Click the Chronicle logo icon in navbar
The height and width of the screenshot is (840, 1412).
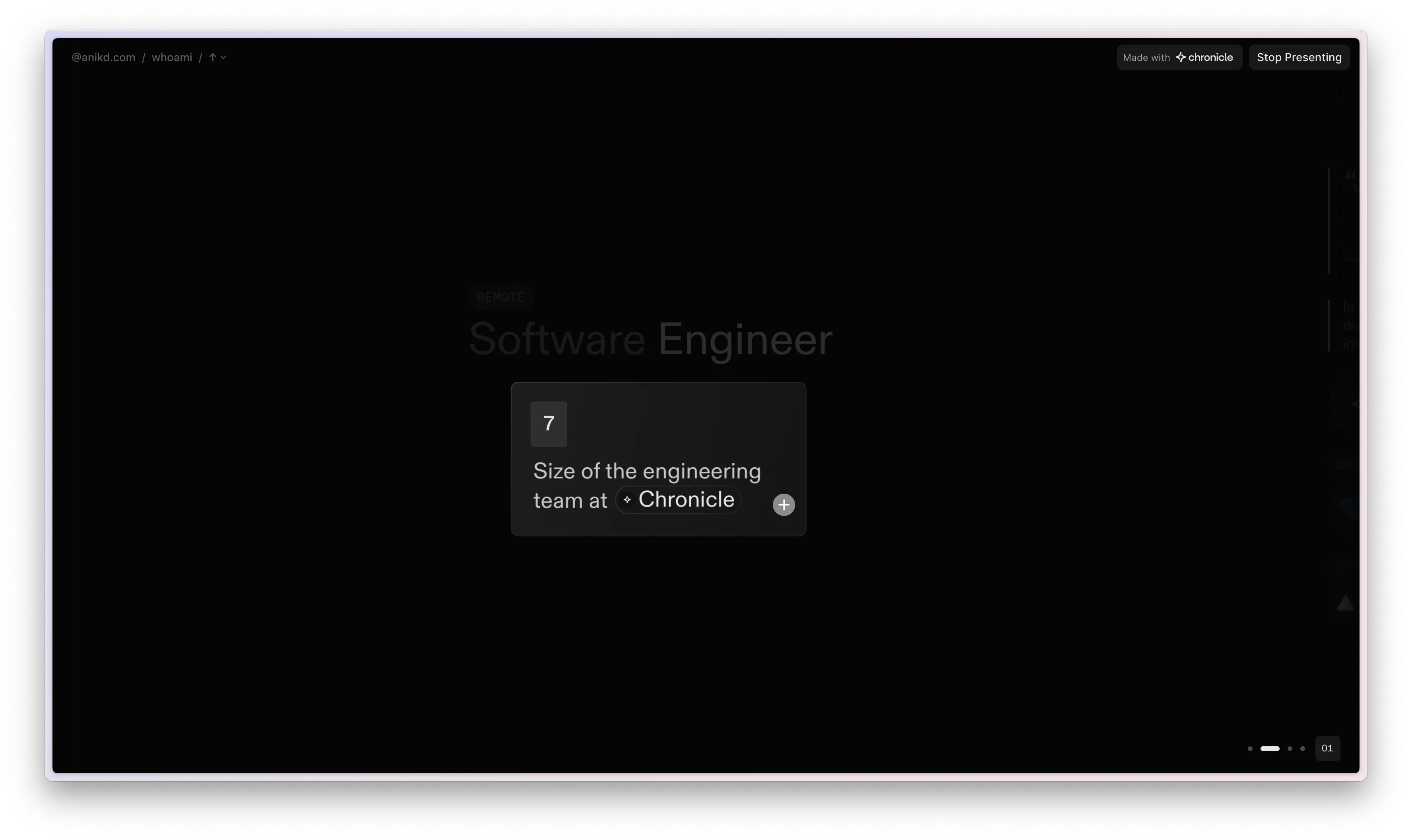1181,57
